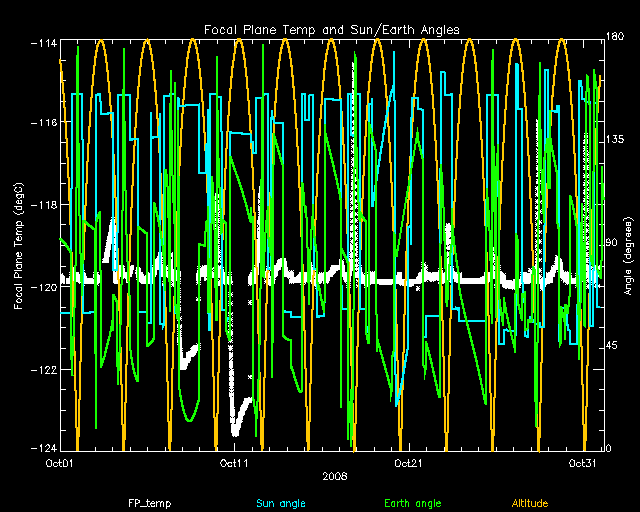640x512 pixels.
Task: Click the 'Focal Plane Temp (degC)' axis label
Action: (19, 245)
